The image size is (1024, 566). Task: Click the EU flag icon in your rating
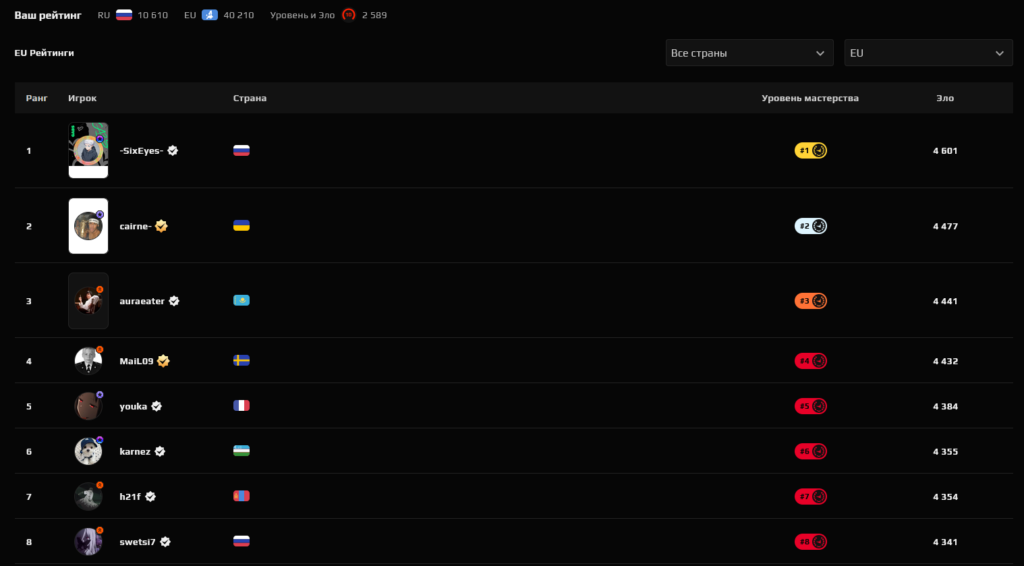pos(211,15)
